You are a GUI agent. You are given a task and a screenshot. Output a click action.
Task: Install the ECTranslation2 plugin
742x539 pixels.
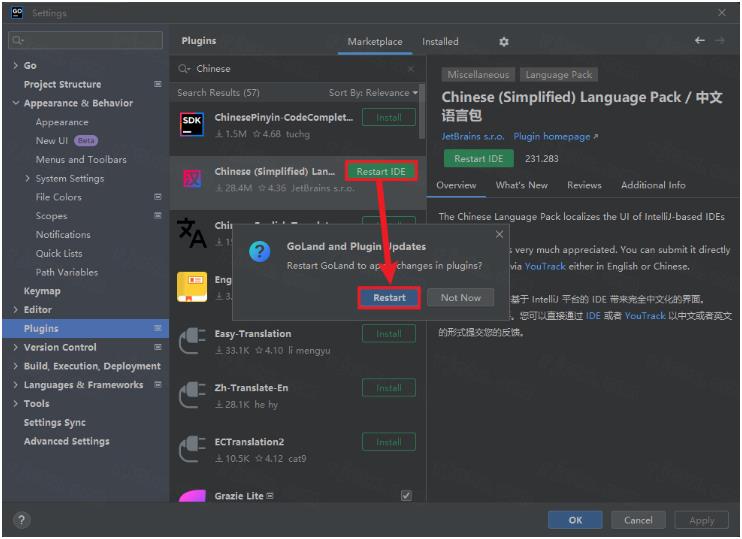click(x=389, y=442)
